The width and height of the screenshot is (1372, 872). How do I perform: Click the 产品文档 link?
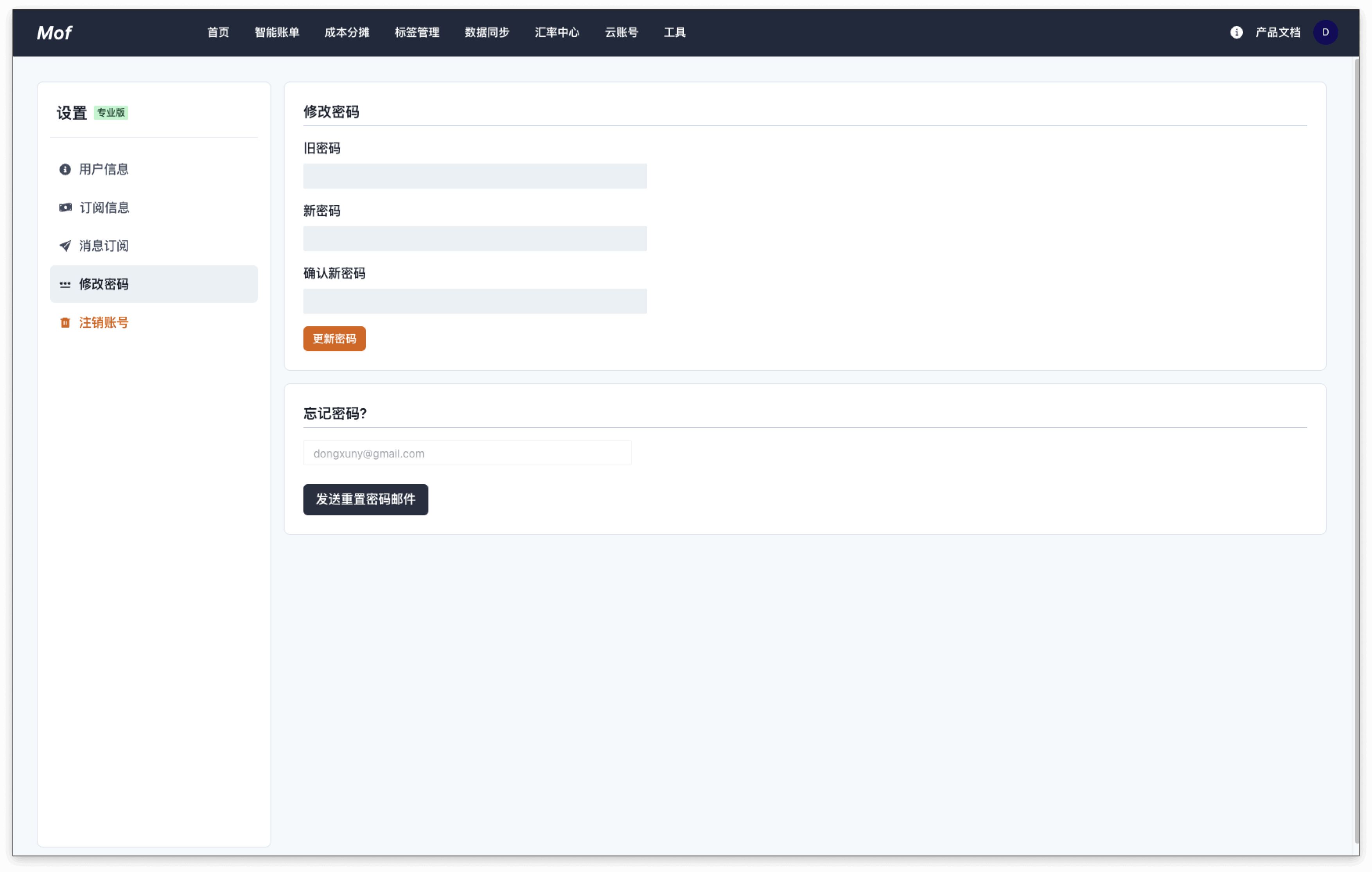1277,32
